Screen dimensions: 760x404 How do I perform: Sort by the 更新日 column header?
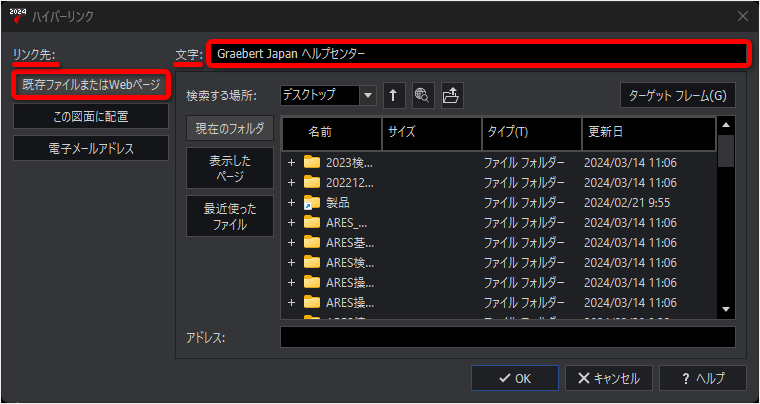pos(649,133)
